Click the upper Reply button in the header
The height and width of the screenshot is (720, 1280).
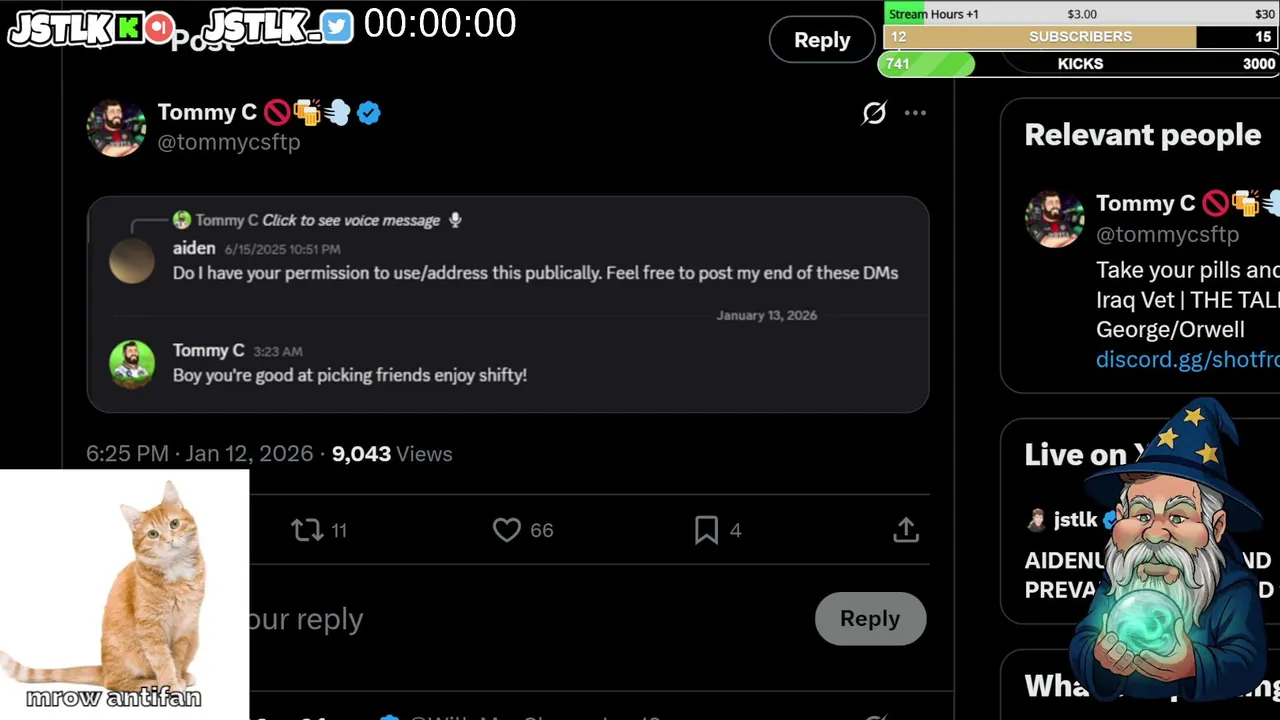click(822, 40)
